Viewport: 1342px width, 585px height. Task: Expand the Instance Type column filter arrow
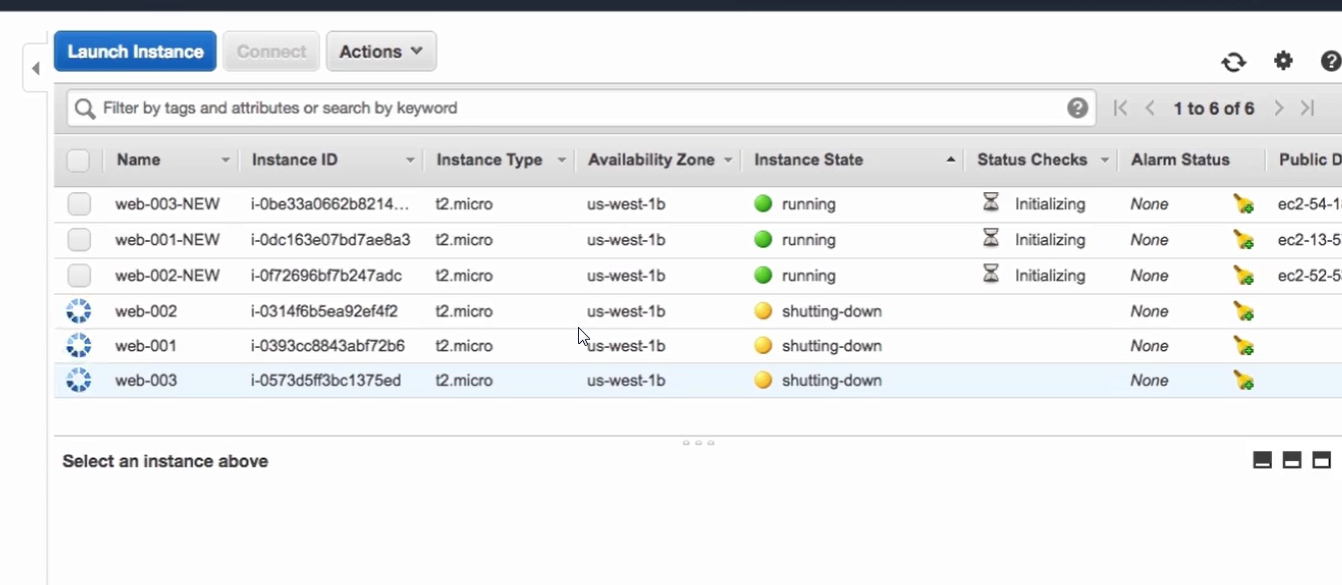tap(561, 160)
